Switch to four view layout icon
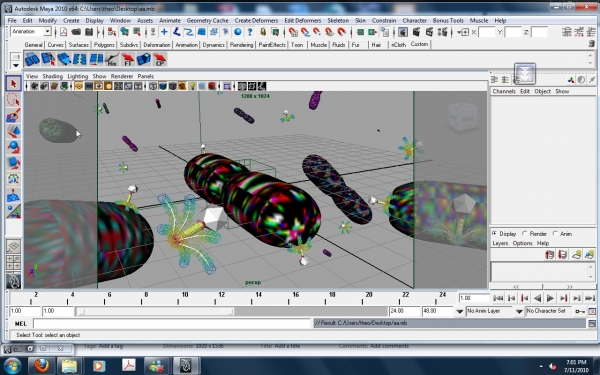Viewport: 600px width, 375px height. pos(13,262)
